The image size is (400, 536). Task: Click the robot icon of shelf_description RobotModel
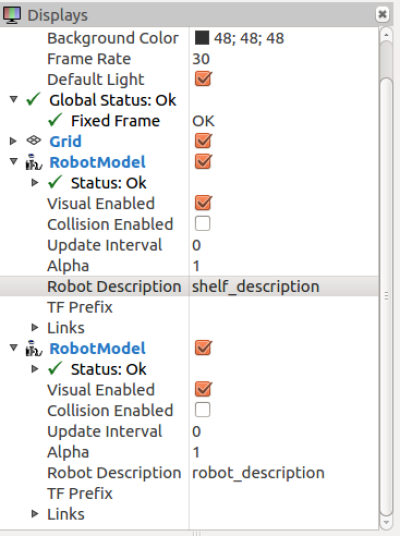[34, 162]
